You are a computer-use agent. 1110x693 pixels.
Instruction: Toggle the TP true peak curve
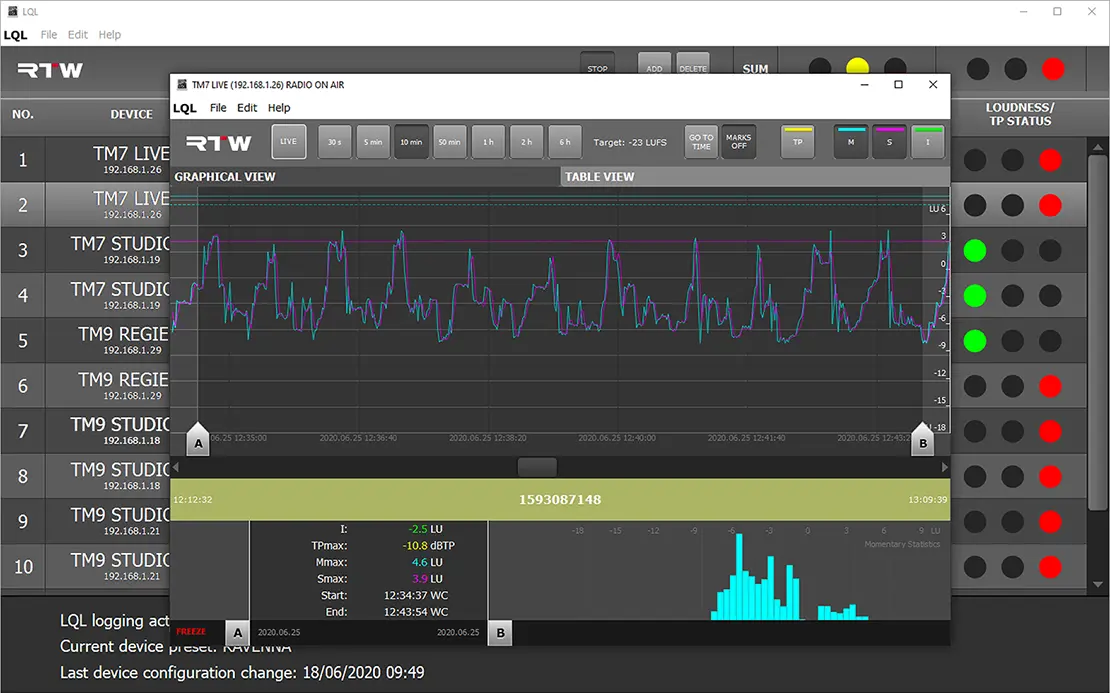coord(797,142)
